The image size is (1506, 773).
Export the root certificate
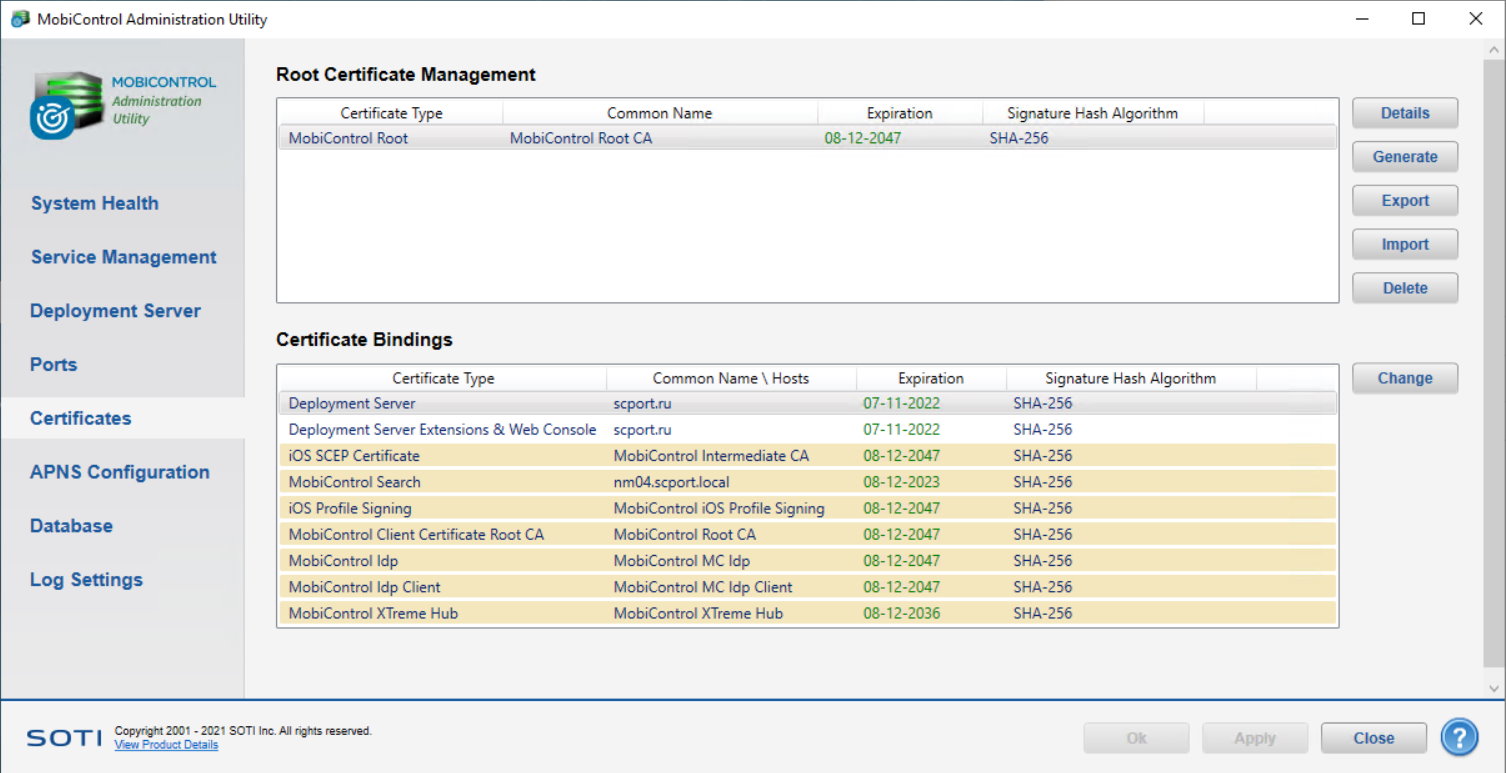pyautogui.click(x=1404, y=201)
